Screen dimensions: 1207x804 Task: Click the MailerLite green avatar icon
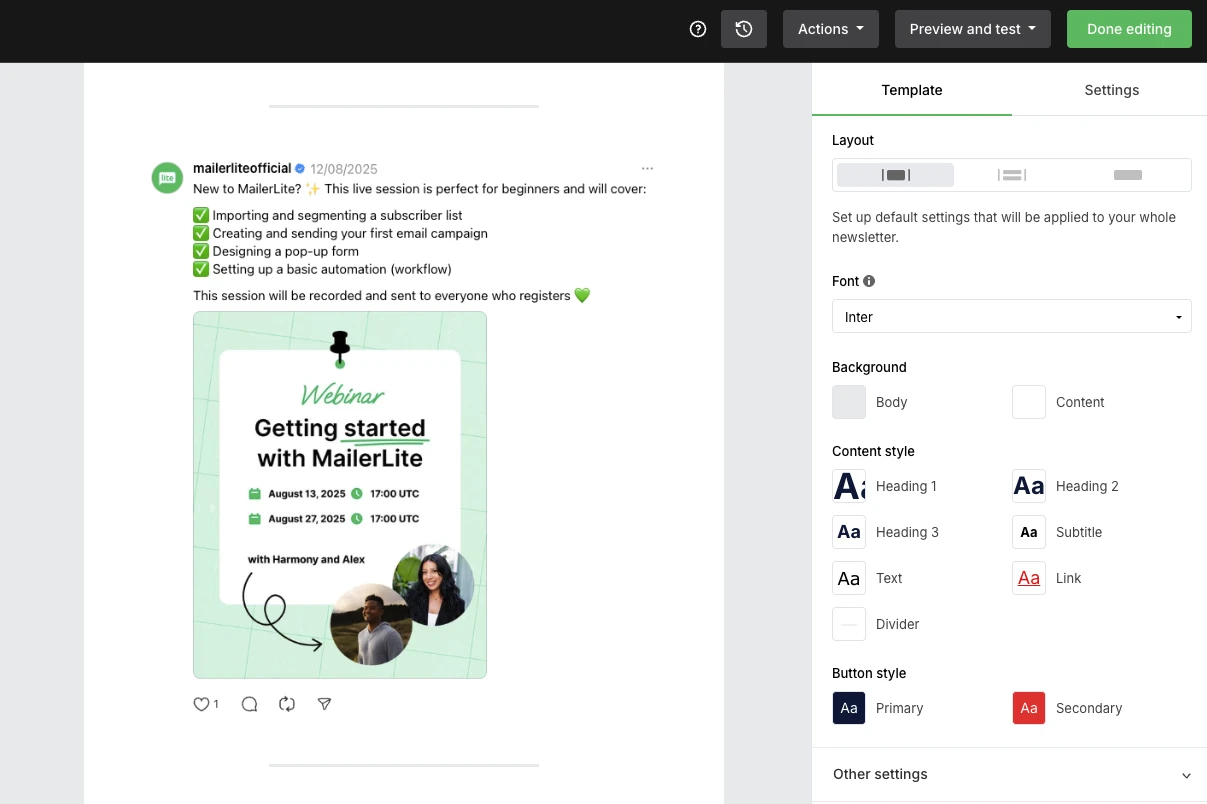click(x=167, y=178)
